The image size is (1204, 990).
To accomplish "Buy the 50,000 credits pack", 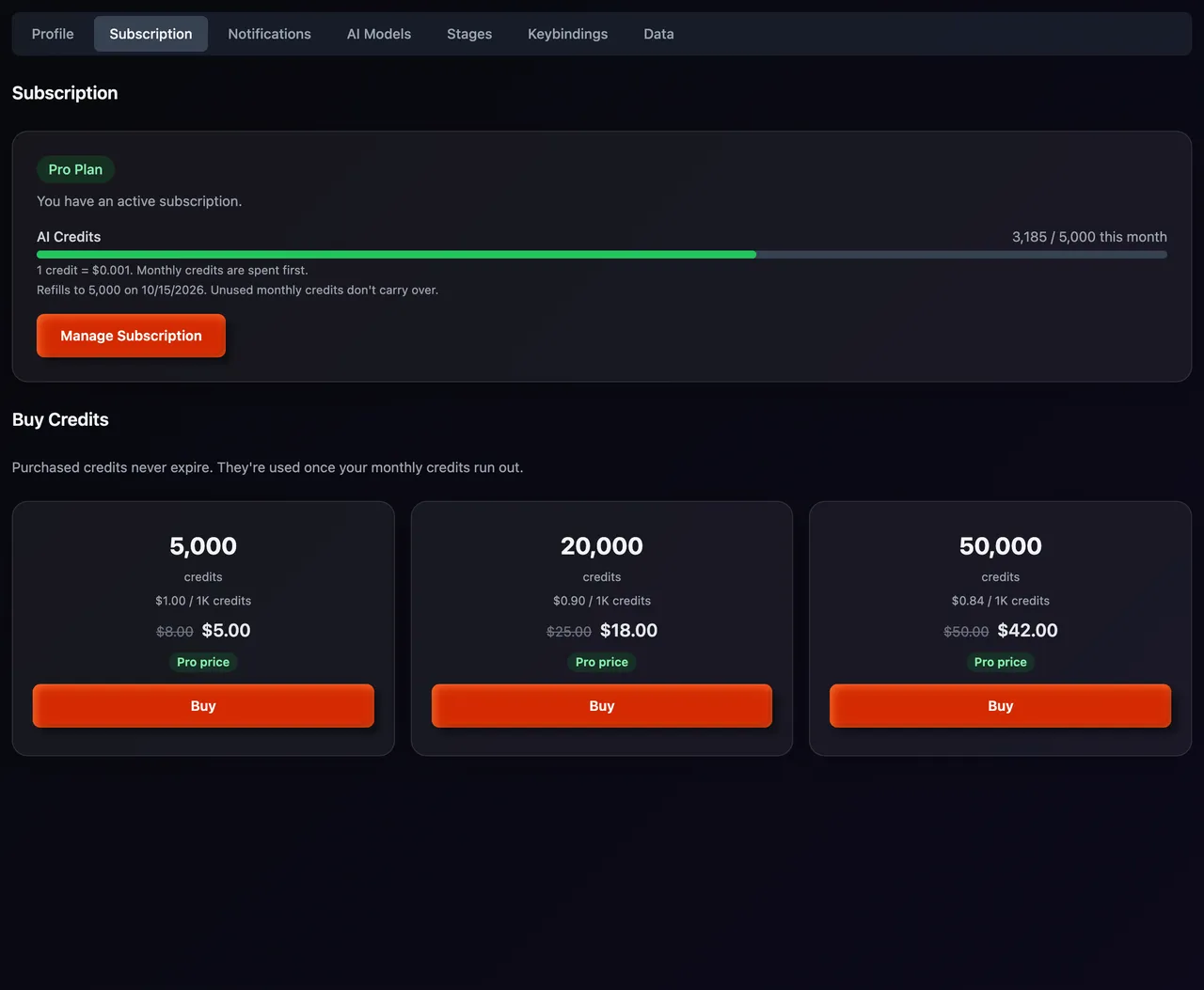I will point(1001,706).
